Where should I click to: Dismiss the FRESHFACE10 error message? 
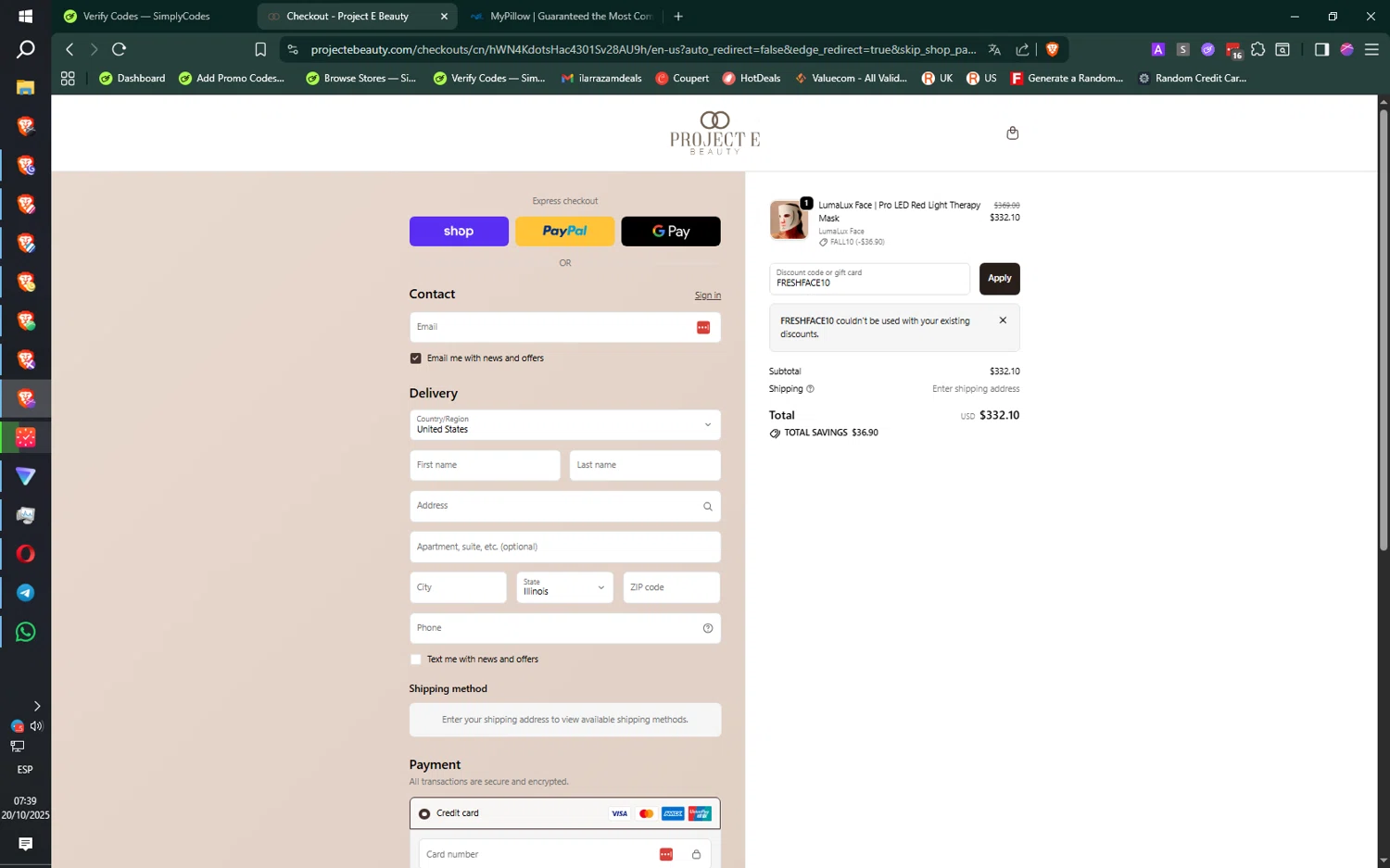click(x=1003, y=321)
